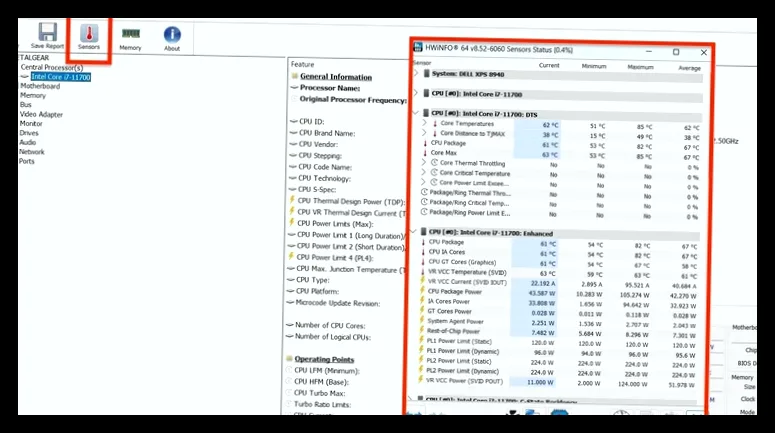Select the General Information heading
This screenshot has height=433, width=775.
336,77
